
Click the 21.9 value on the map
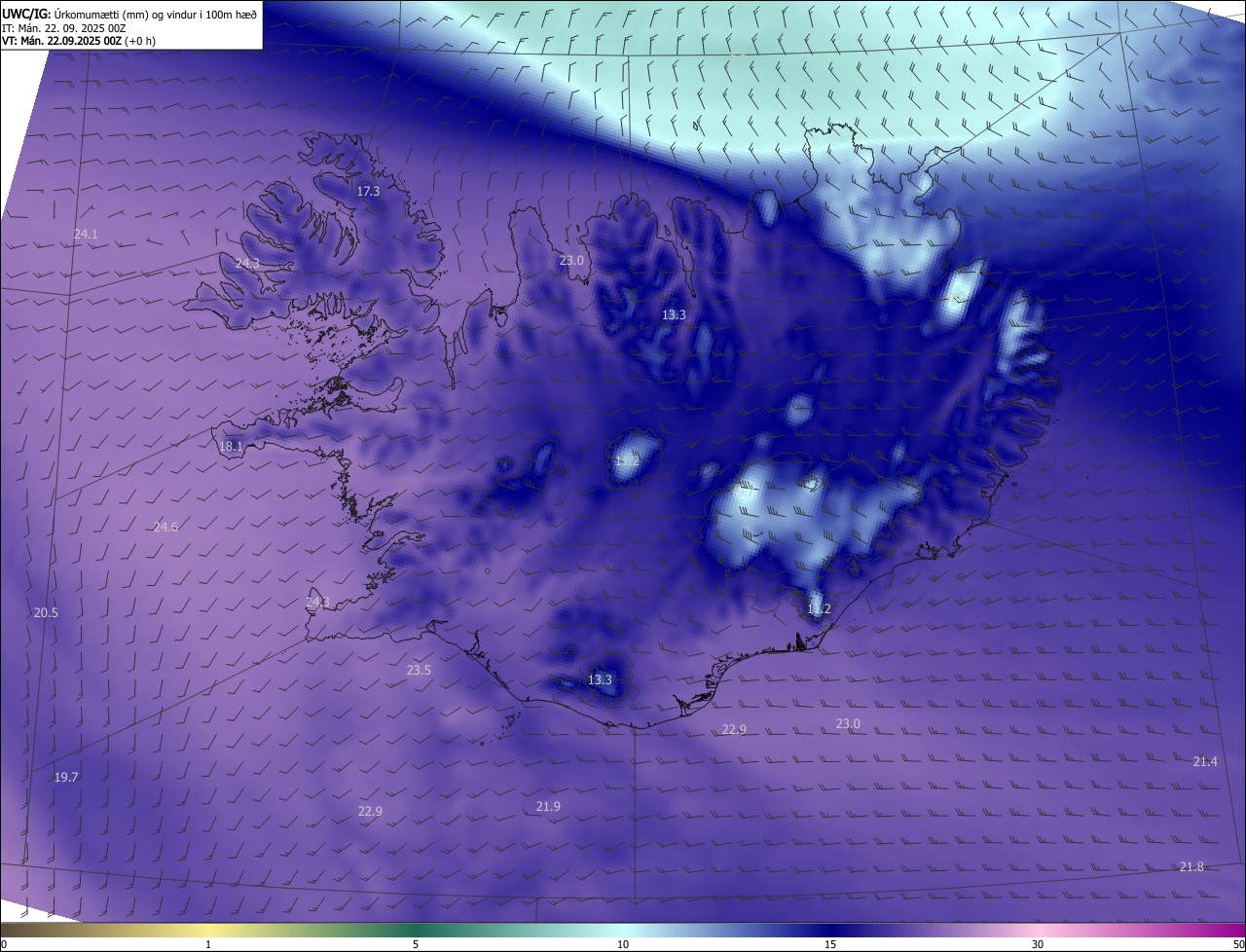pos(548,807)
